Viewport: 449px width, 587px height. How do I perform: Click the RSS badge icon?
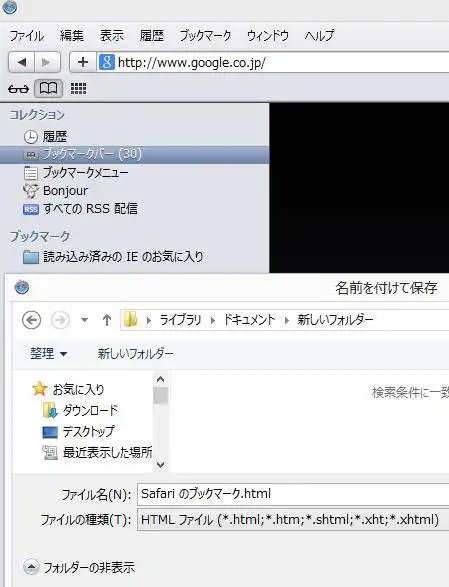(x=31, y=209)
